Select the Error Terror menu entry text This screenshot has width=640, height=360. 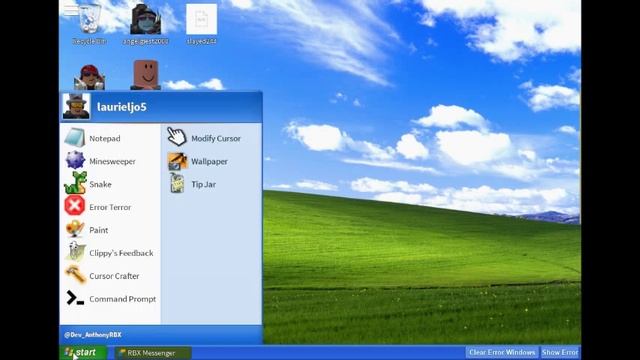click(x=110, y=207)
